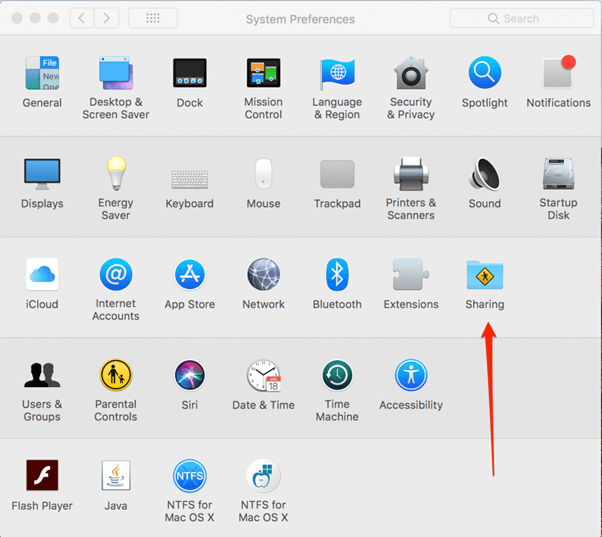Open Bluetooth preferences

[337, 274]
